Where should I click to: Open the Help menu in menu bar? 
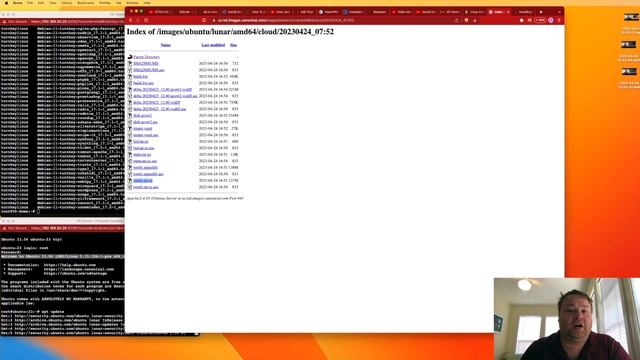pos(147,3)
